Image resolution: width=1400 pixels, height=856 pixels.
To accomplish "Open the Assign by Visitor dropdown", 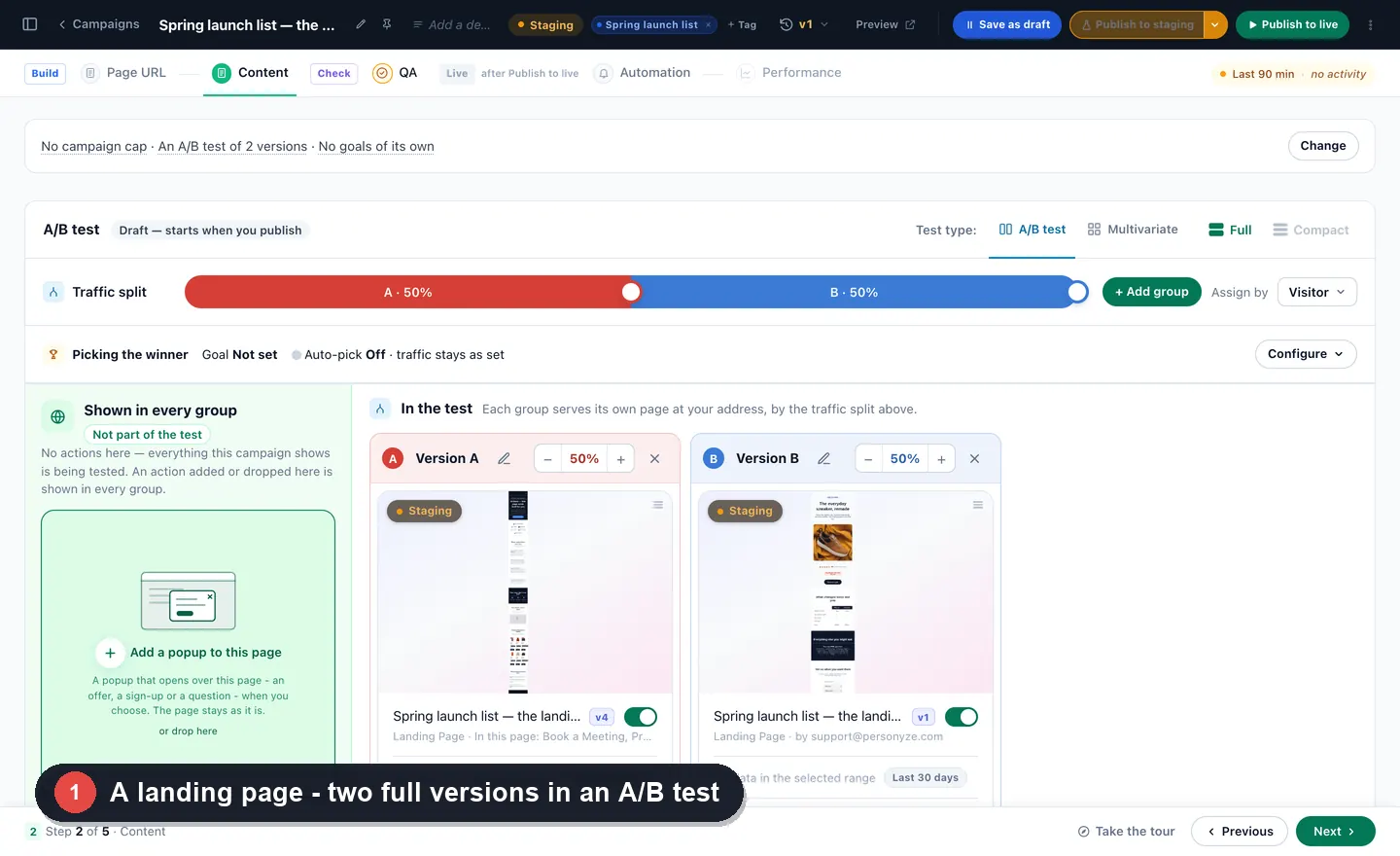I will click(x=1316, y=292).
